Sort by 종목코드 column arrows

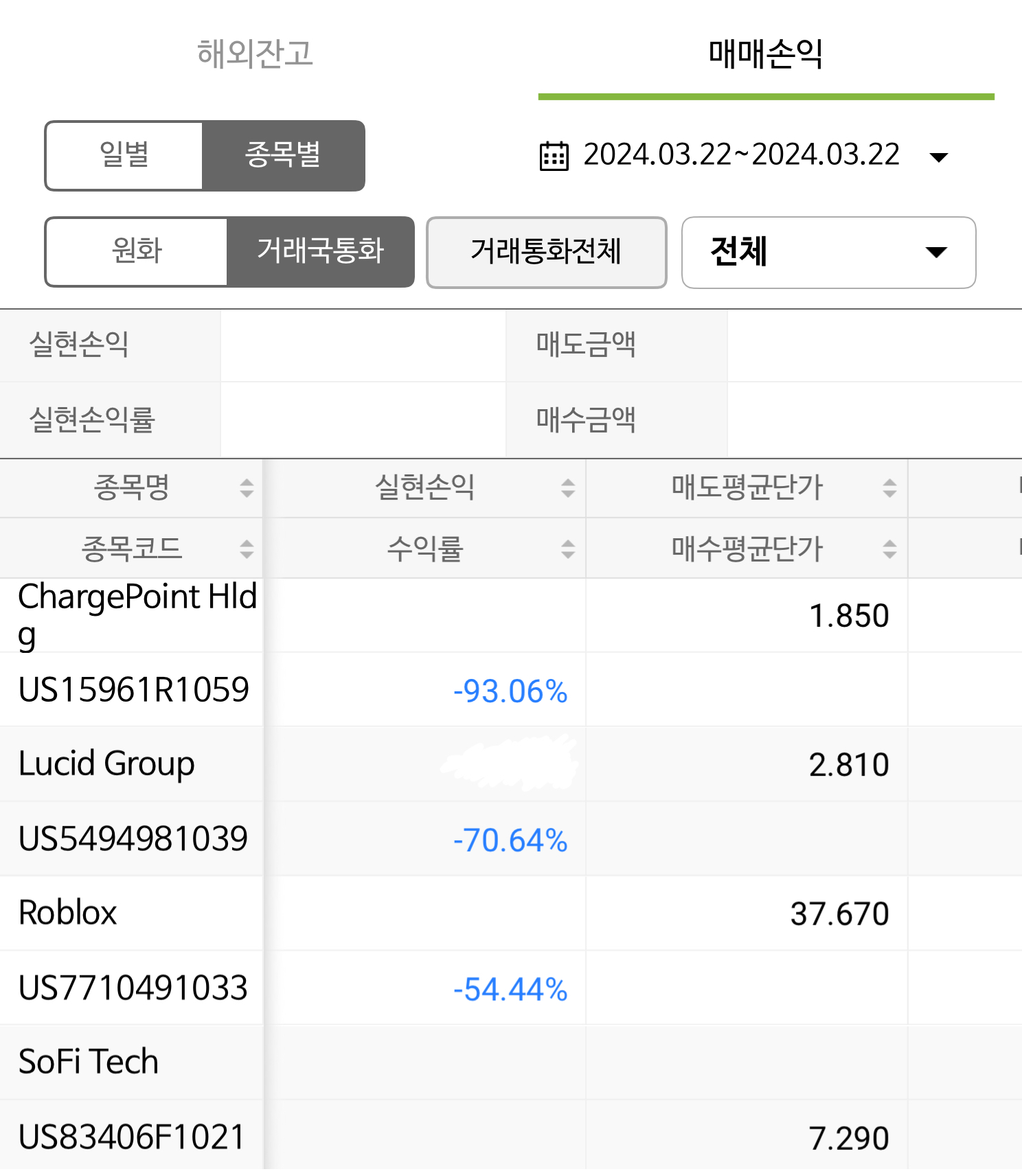coord(247,549)
